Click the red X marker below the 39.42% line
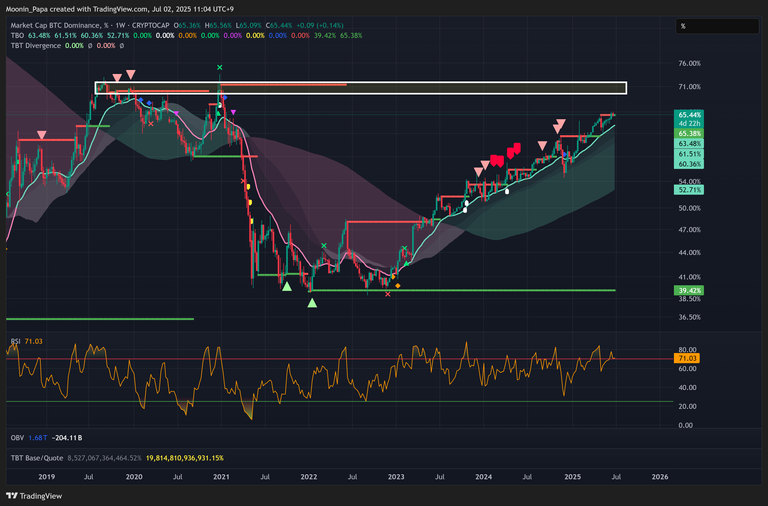Image resolution: width=768 pixels, height=506 pixels. (388, 294)
